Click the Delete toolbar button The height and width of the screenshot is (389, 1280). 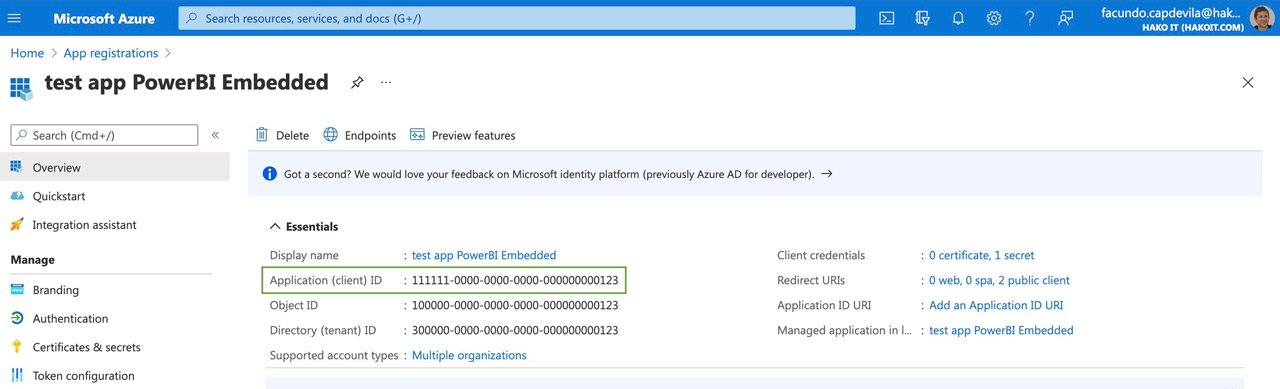pos(282,135)
